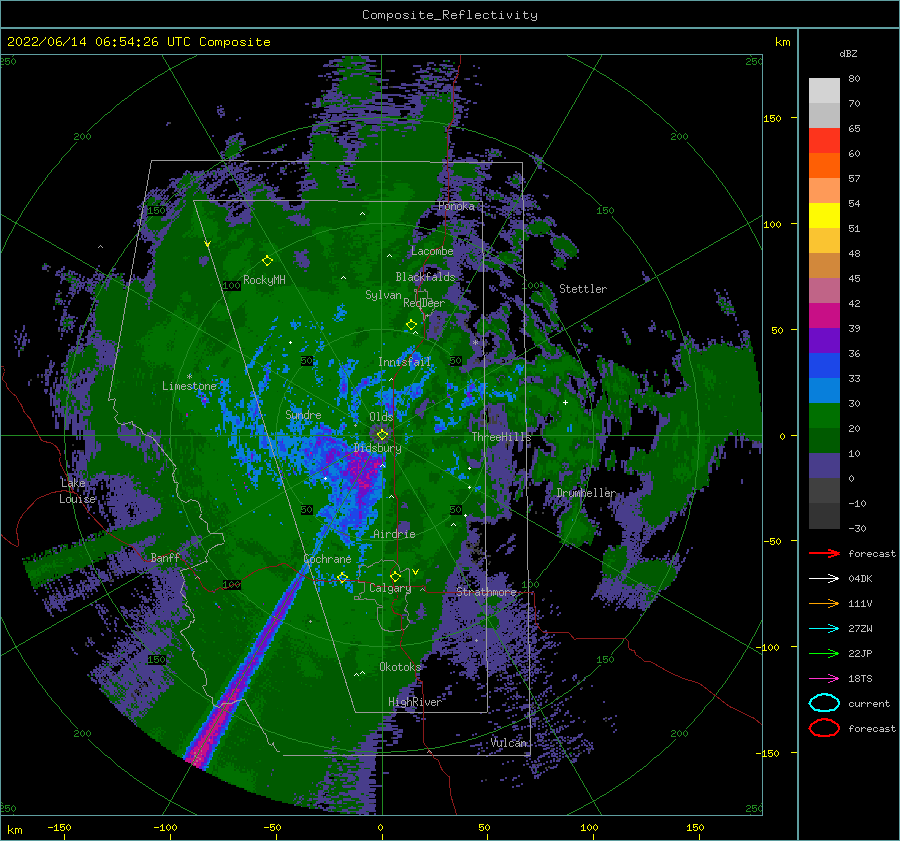
Task: Click the yellow diamond marker above RockyMH
Action: 267,261
